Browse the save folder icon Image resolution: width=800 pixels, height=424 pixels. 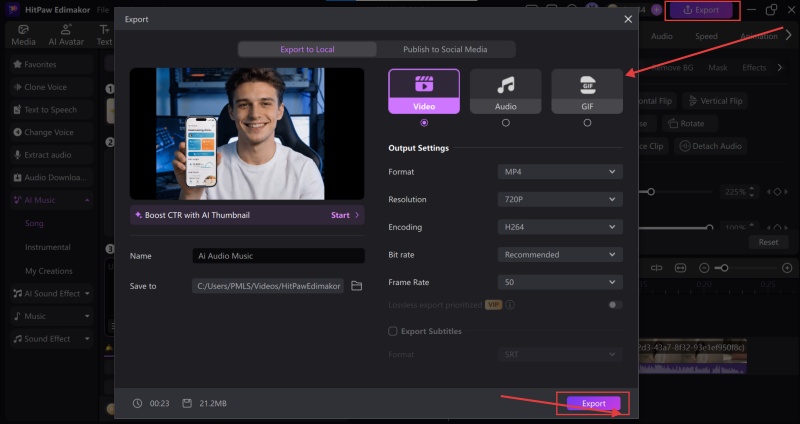pyautogui.click(x=357, y=286)
